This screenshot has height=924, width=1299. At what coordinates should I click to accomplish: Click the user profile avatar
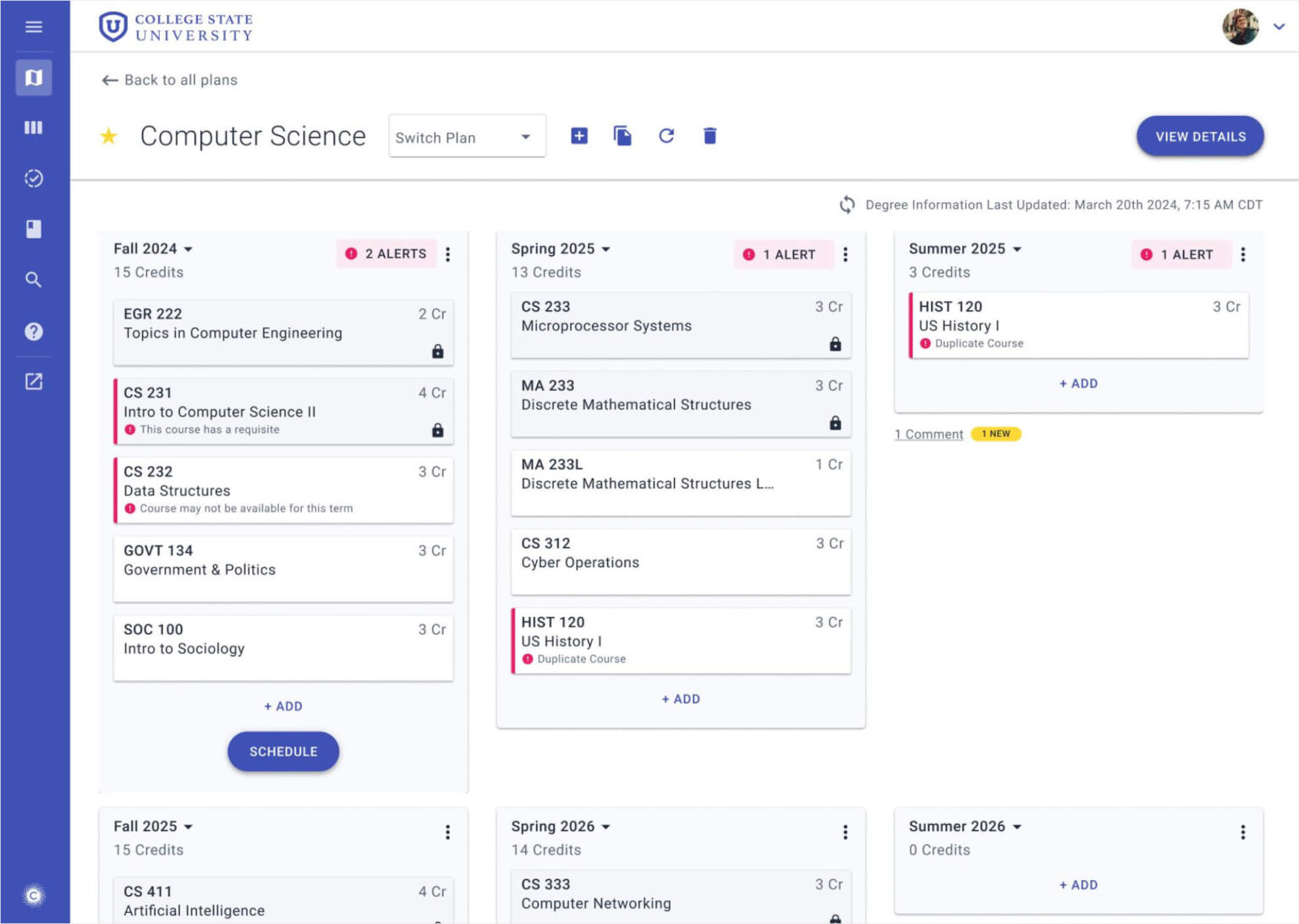(1240, 27)
